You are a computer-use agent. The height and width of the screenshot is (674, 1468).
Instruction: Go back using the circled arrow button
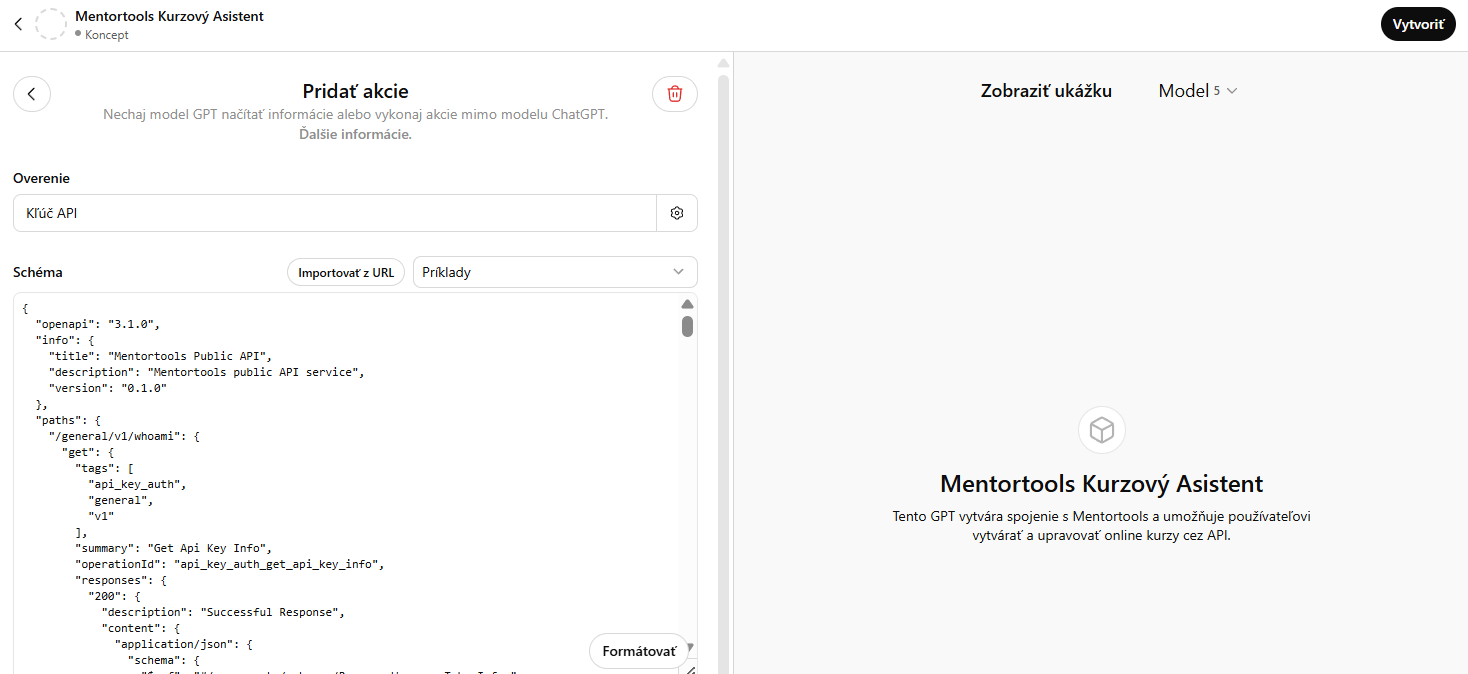click(32, 94)
